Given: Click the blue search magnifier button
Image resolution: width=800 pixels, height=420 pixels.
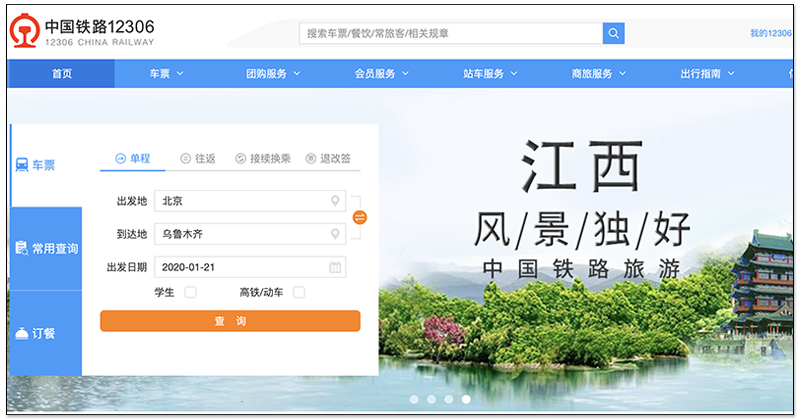Looking at the screenshot, I should pos(613,33).
